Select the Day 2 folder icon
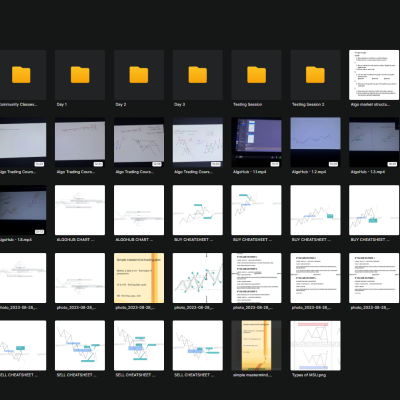 [139, 75]
